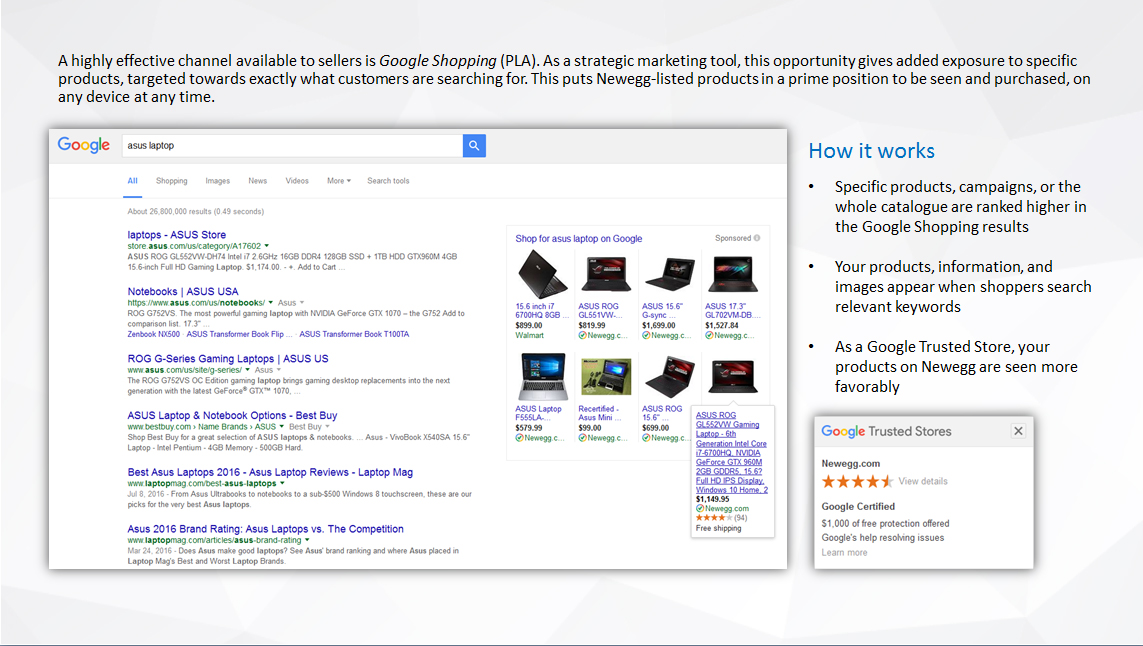Expand the store.asus.com URL dropdown arrow
Image resolution: width=1143 pixels, height=646 pixels.
click(x=267, y=246)
